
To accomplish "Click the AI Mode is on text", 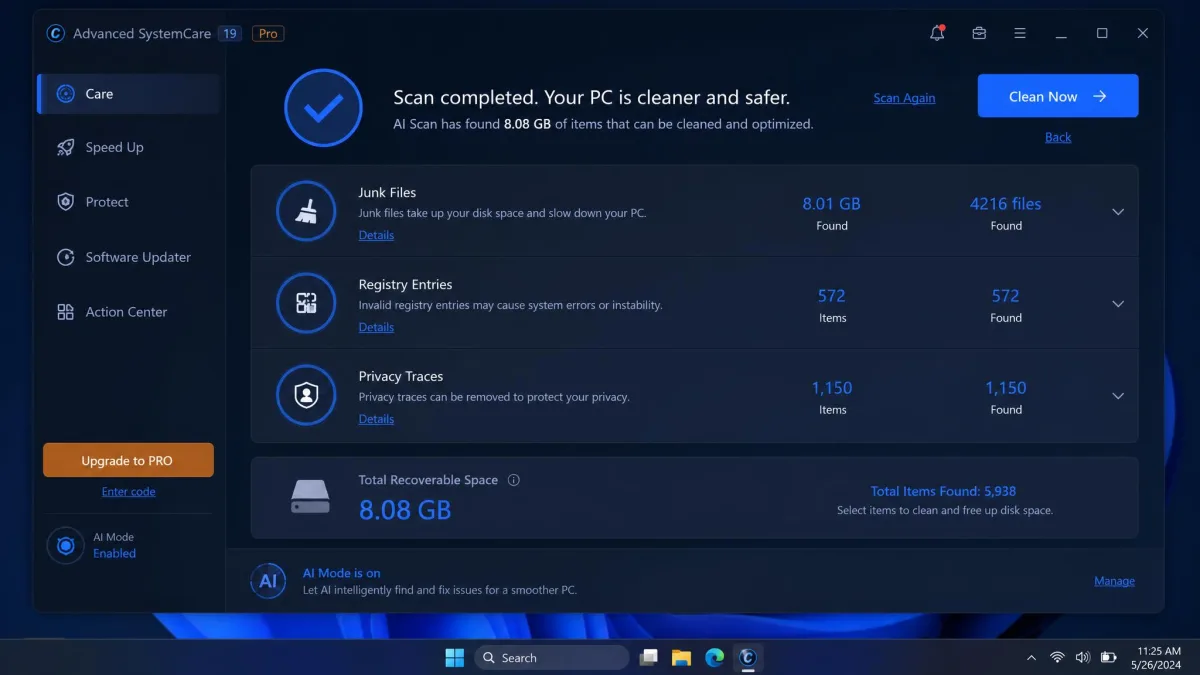I will [341, 573].
